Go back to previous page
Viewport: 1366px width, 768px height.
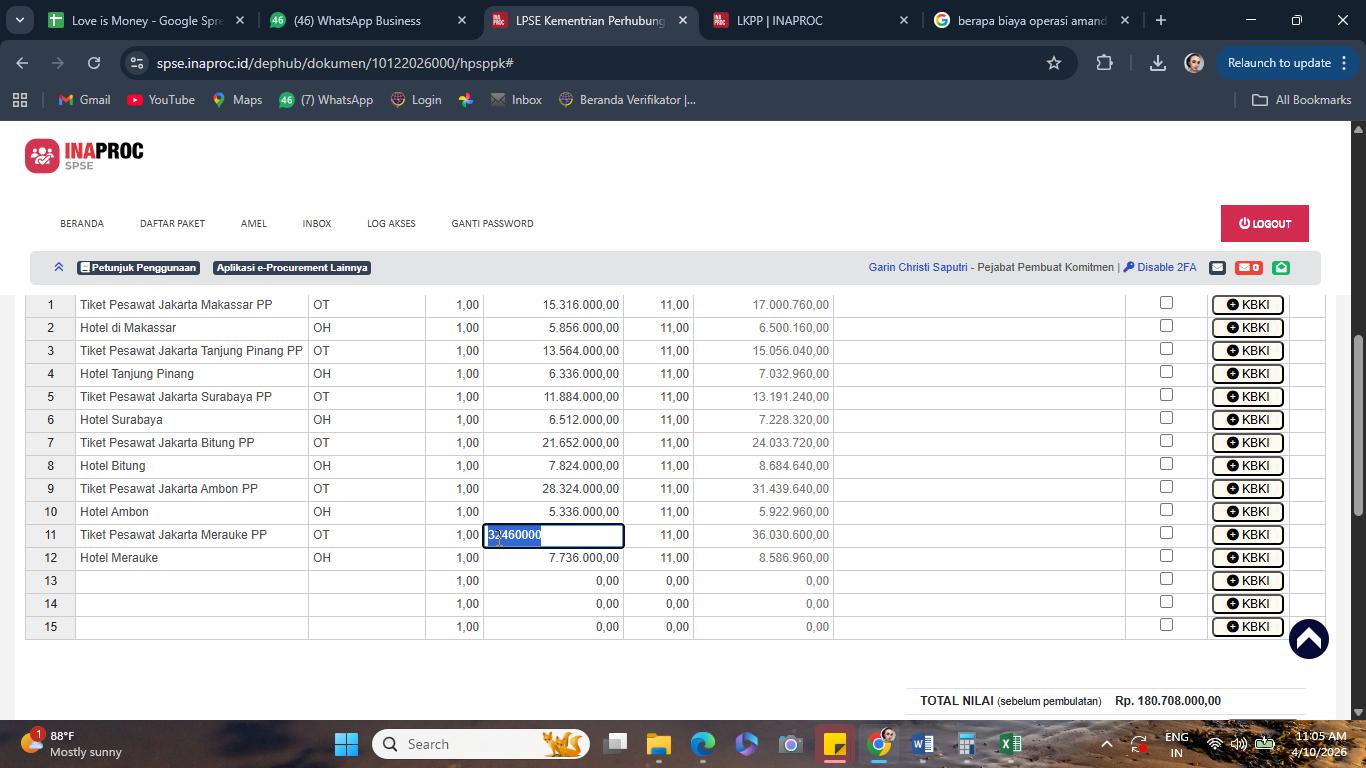pos(22,63)
